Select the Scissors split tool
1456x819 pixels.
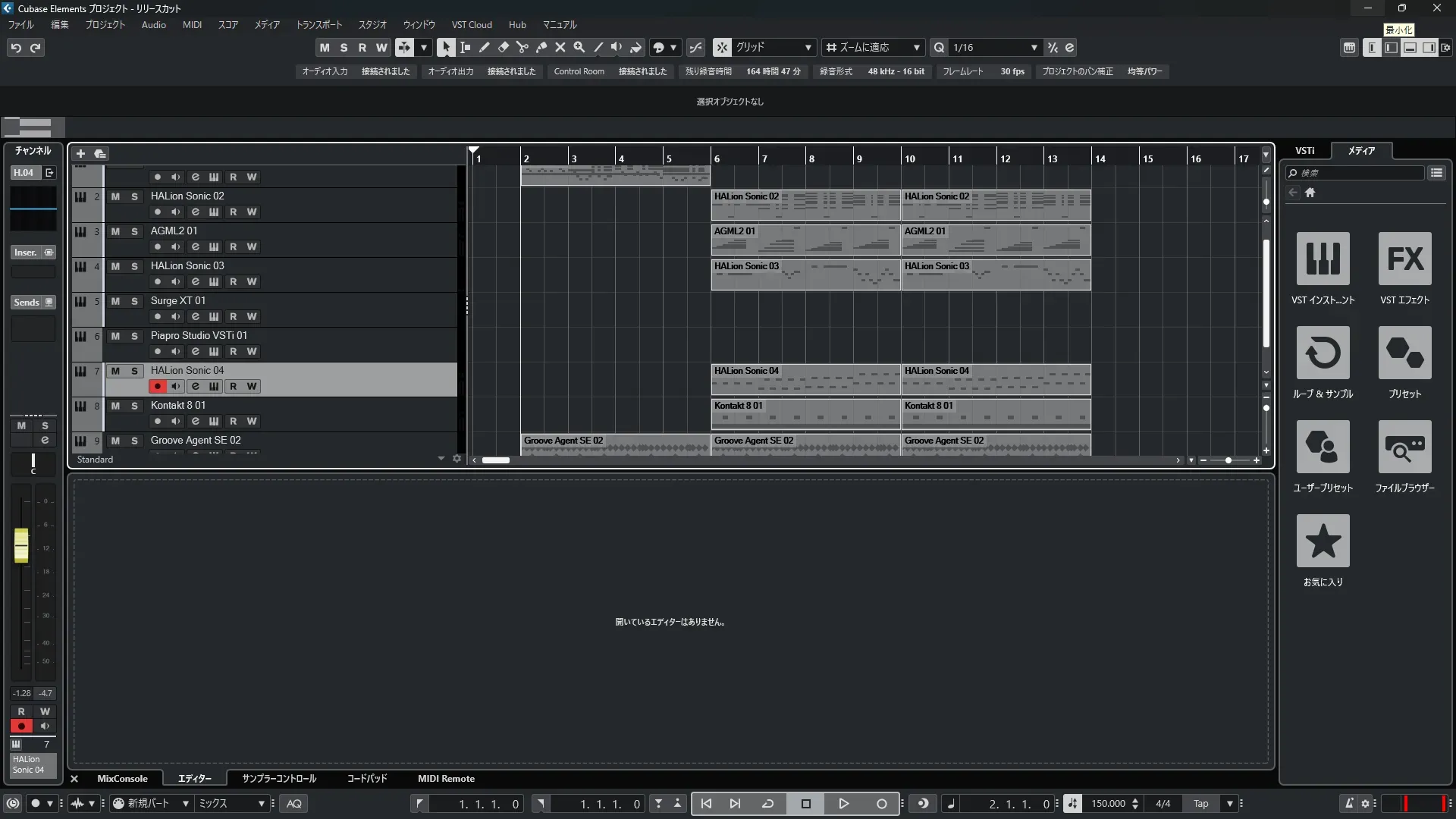point(522,47)
